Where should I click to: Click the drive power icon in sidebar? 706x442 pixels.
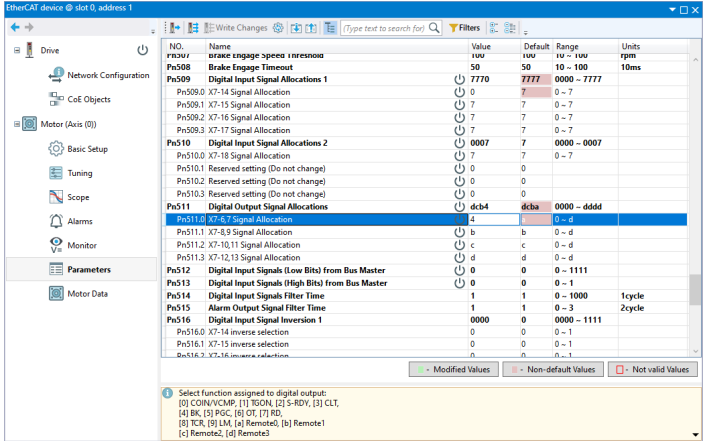[x=142, y=50]
